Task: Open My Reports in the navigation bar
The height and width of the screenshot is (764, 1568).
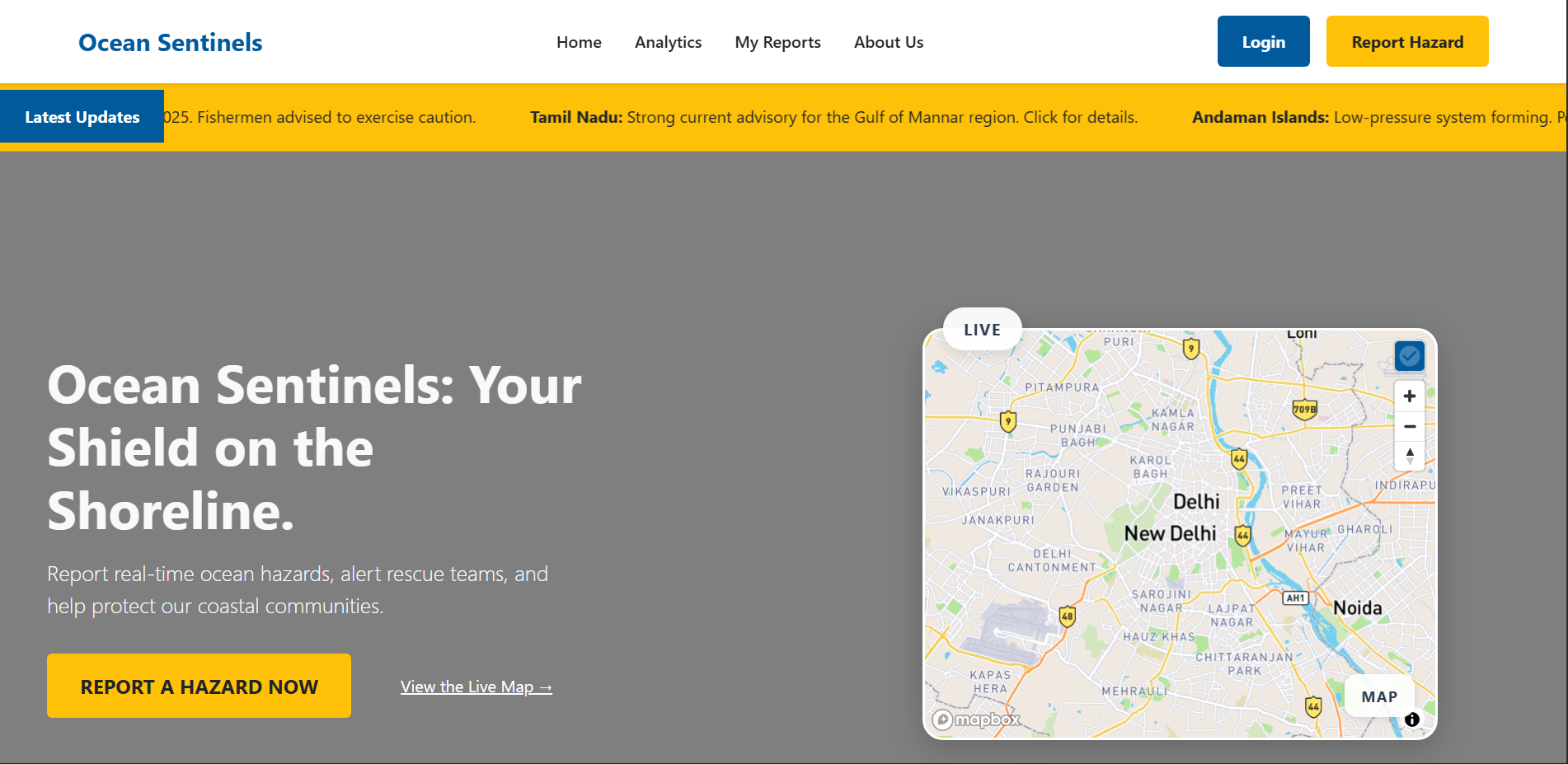Action: (x=777, y=42)
